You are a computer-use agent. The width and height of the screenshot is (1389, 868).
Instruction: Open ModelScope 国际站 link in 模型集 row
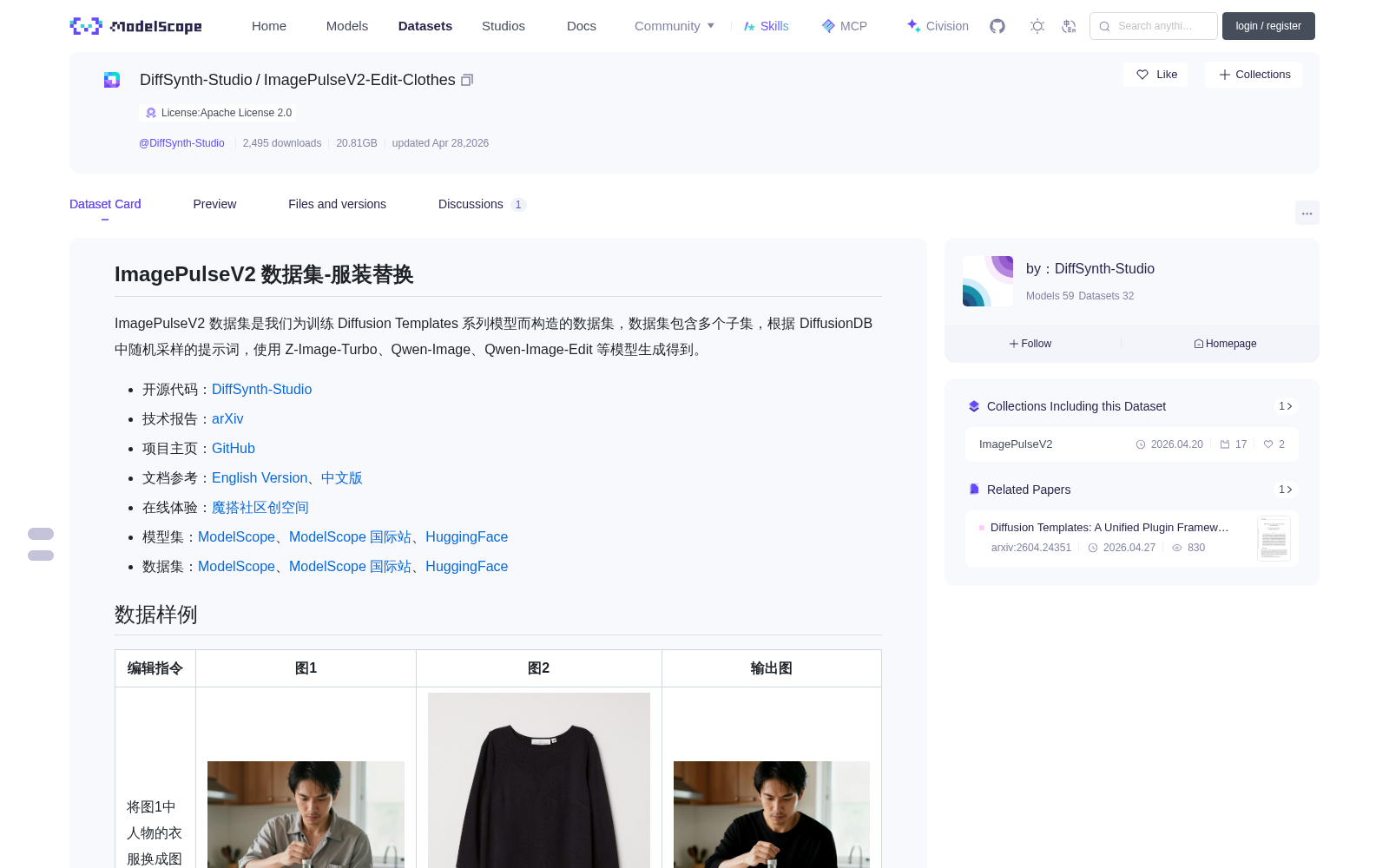coord(350,537)
